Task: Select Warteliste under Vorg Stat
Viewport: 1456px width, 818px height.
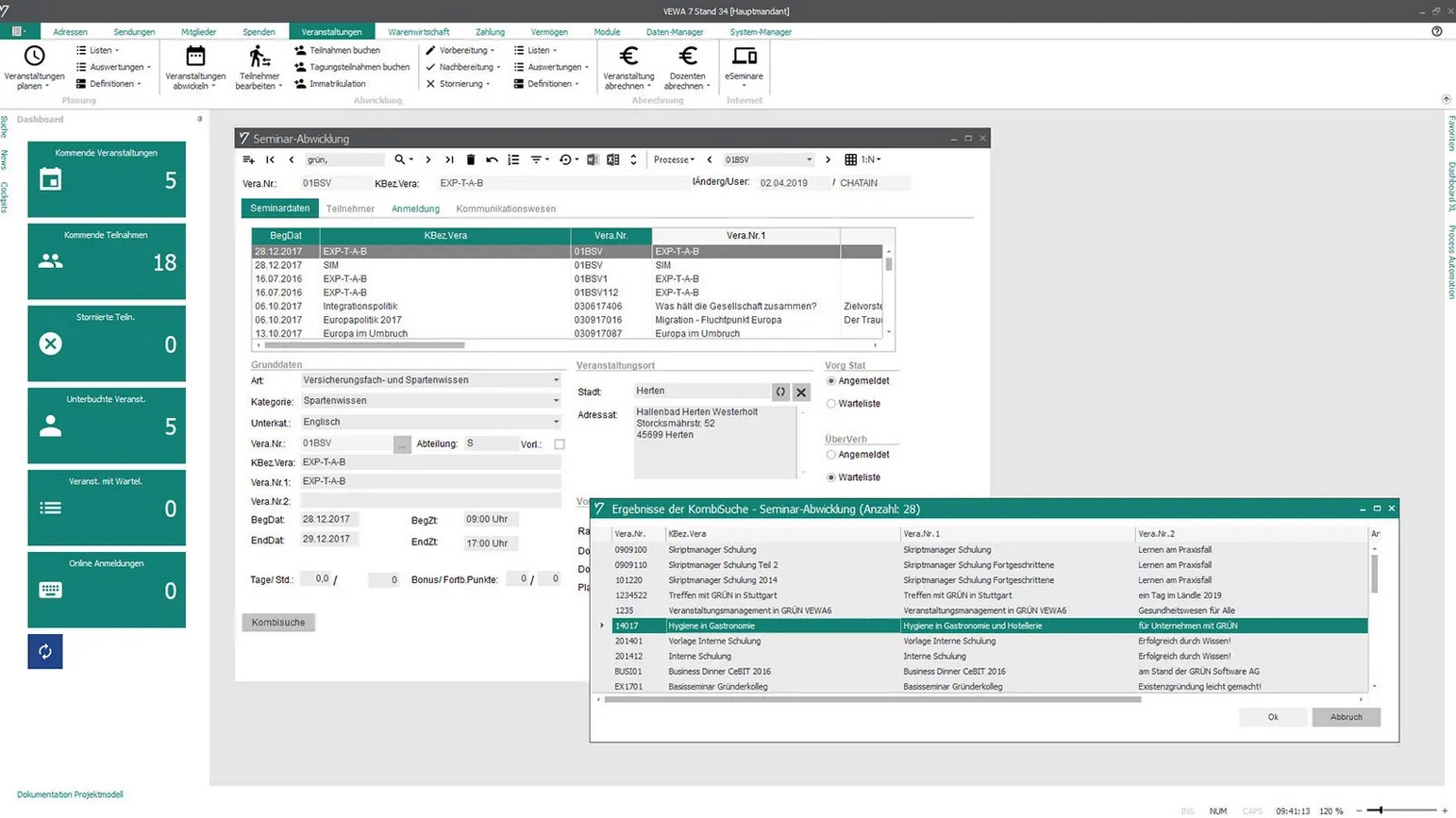Action: pyautogui.click(x=831, y=404)
